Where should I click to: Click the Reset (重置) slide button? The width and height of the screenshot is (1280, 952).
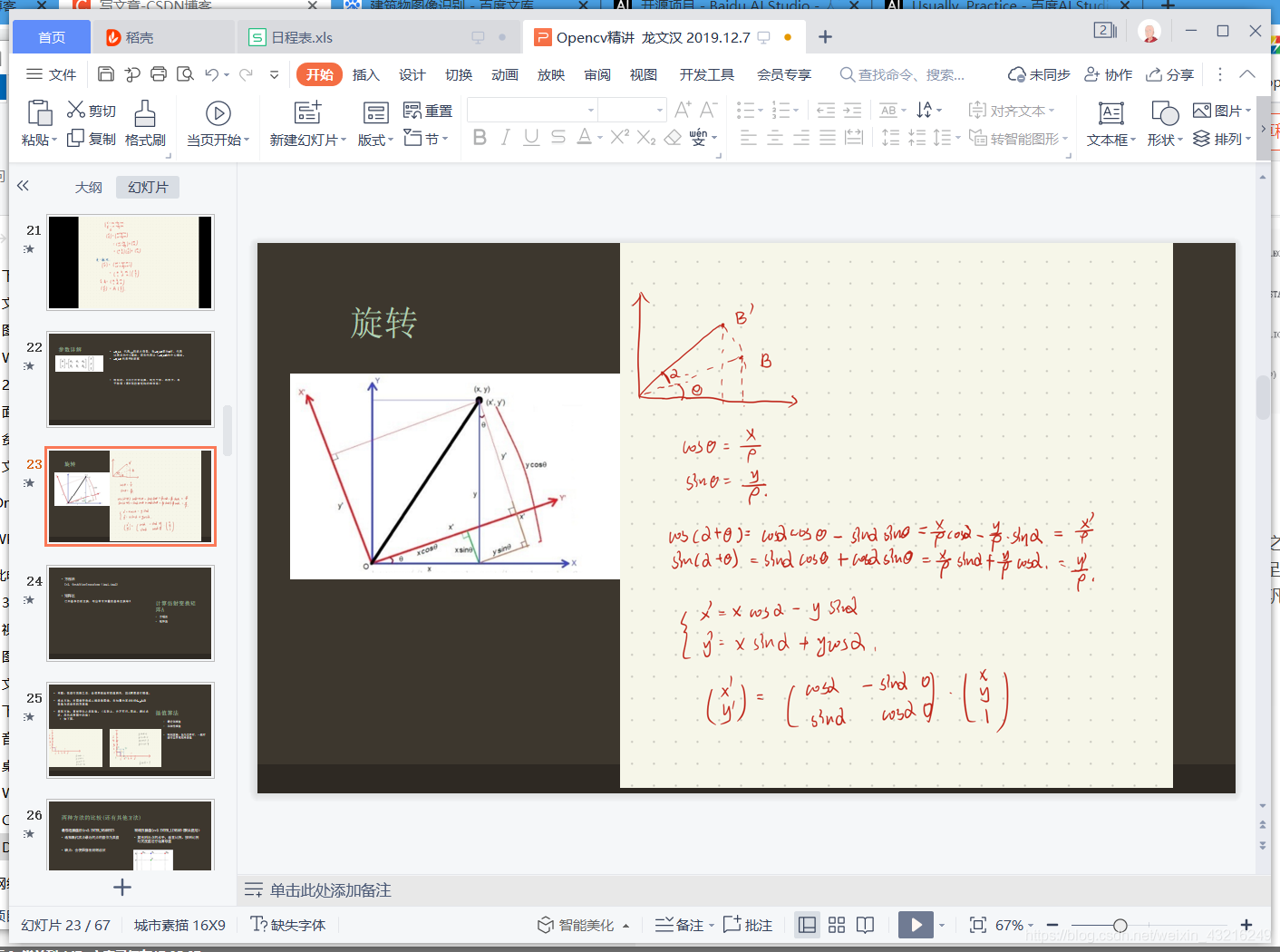[428, 111]
